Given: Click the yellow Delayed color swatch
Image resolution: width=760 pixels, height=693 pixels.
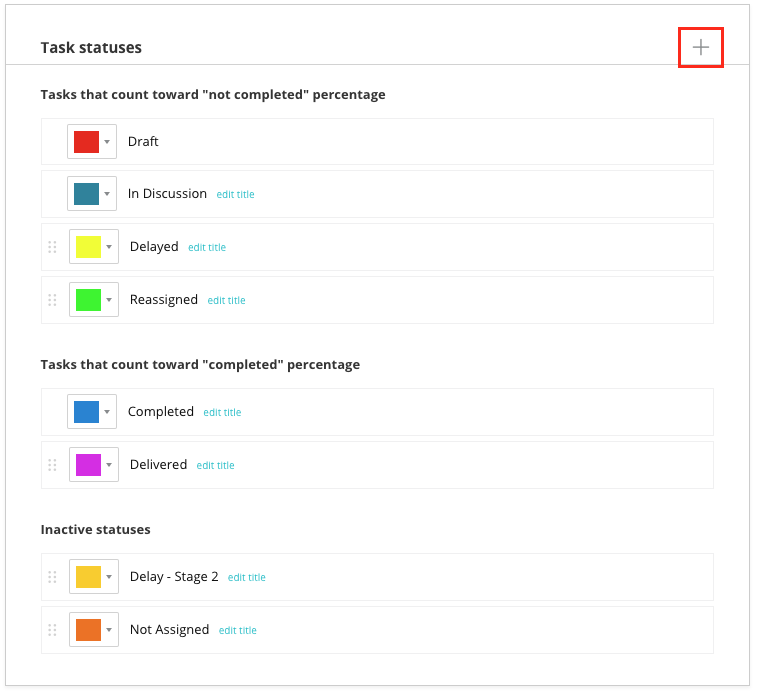Looking at the screenshot, I should (x=88, y=247).
